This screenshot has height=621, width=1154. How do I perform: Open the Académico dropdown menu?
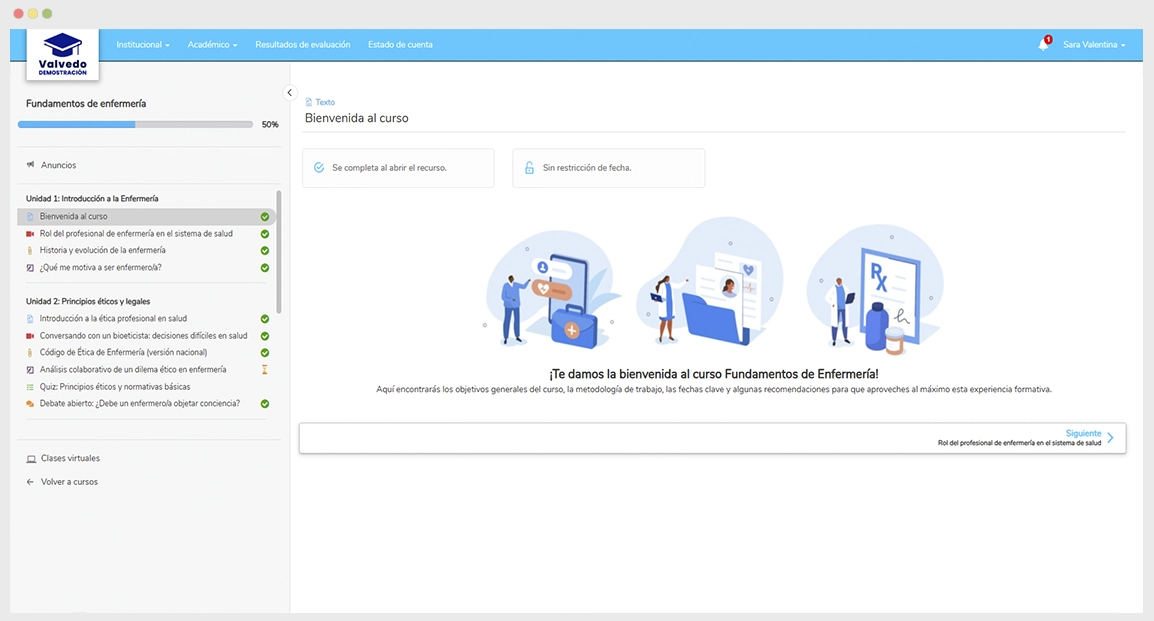pyautogui.click(x=212, y=45)
